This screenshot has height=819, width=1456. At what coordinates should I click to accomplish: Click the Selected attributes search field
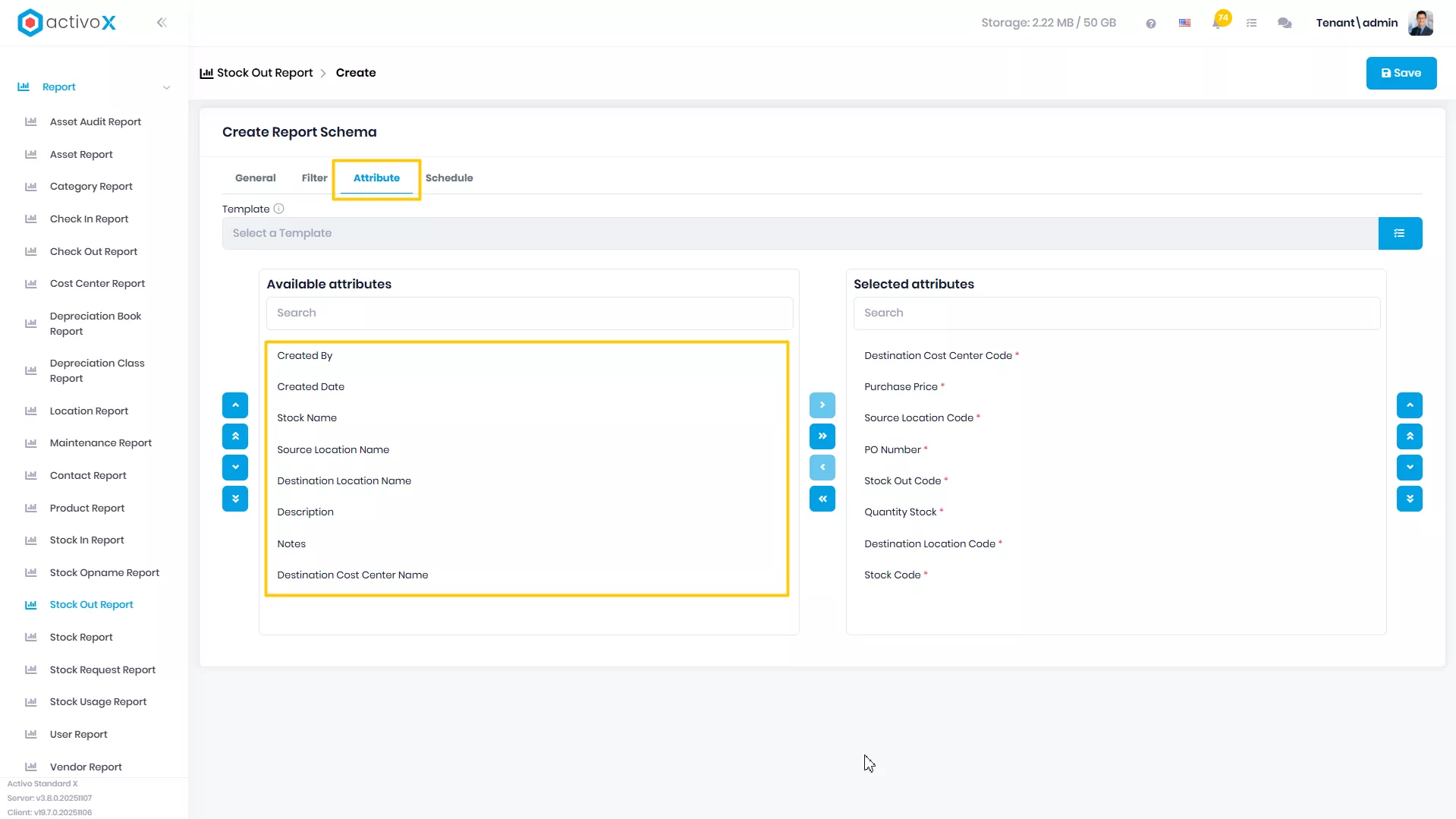click(x=1117, y=313)
